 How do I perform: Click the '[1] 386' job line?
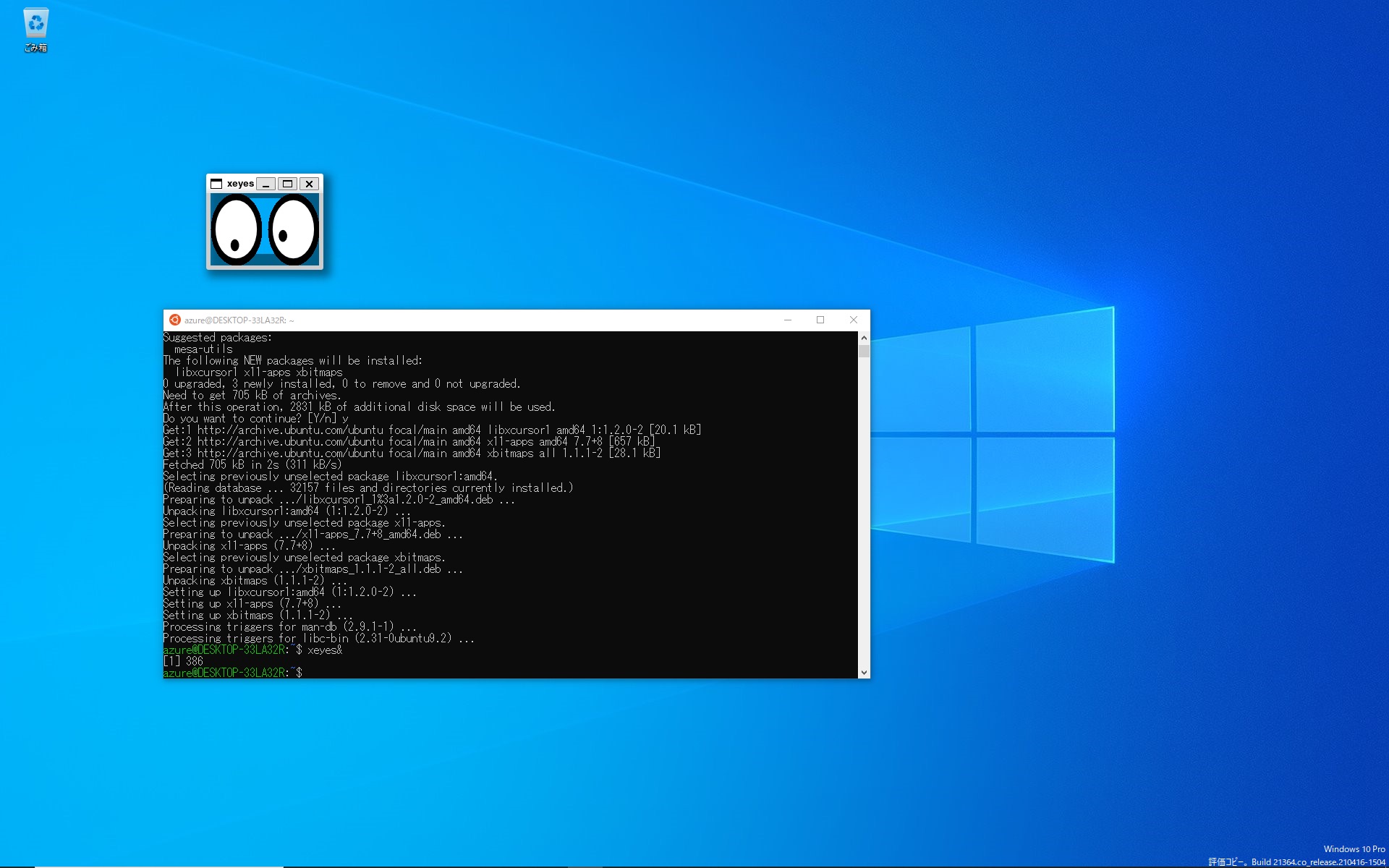click(184, 662)
